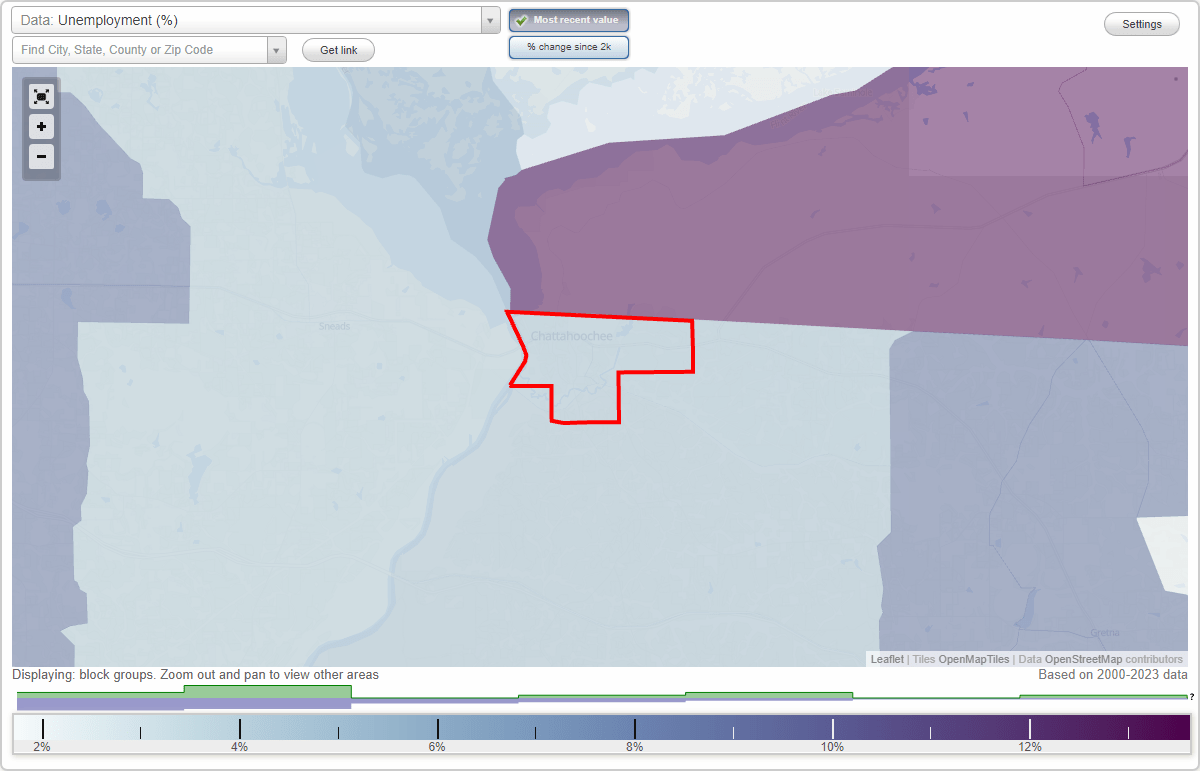Expand the location search dropdown arrow
The width and height of the screenshot is (1200, 771).
(276, 50)
